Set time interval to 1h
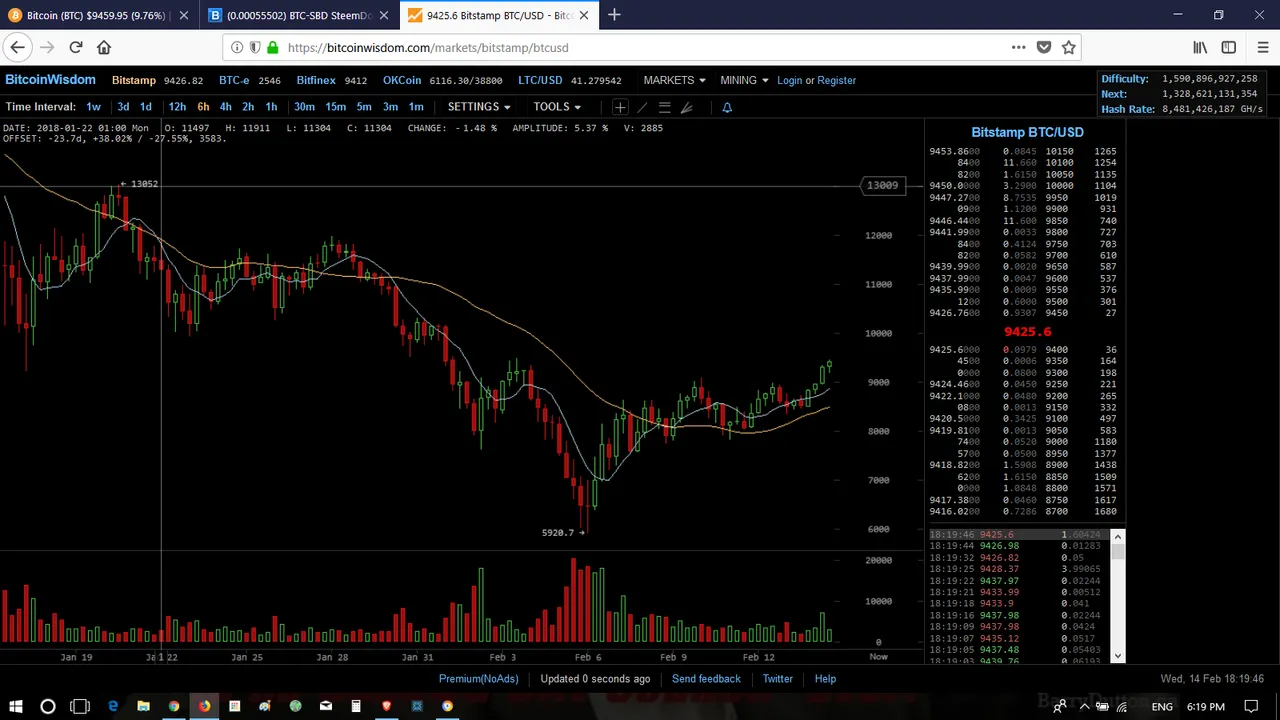 (x=271, y=107)
